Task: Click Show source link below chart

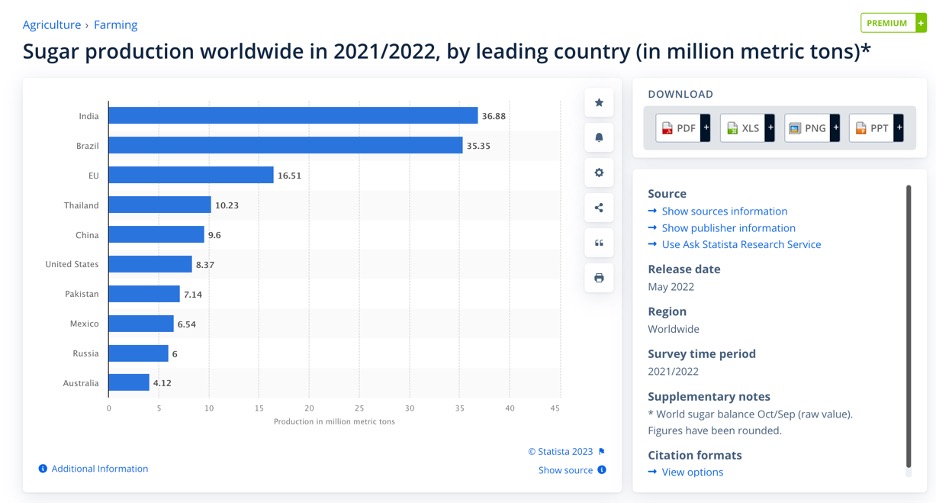Action: 565,470
